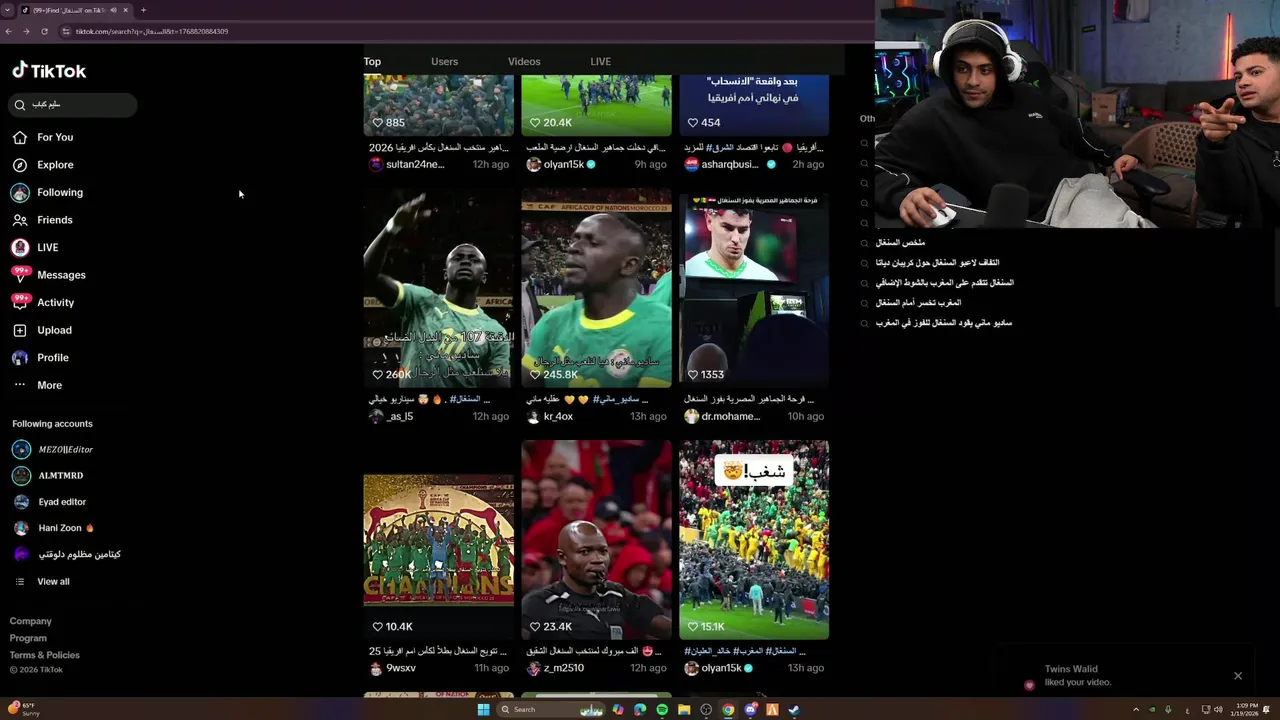The image size is (1280, 720).
Task: Reload the browser page
Action: click(x=44, y=31)
